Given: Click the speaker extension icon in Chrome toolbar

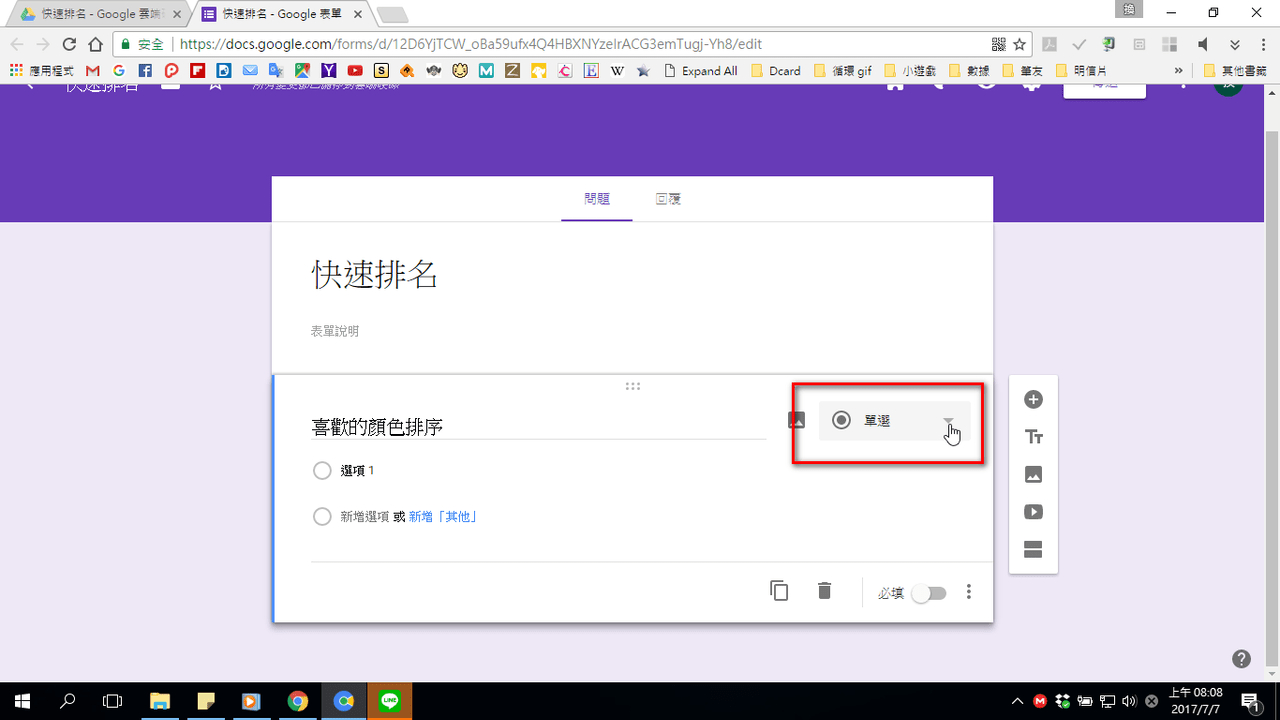Looking at the screenshot, I should 1203,44.
